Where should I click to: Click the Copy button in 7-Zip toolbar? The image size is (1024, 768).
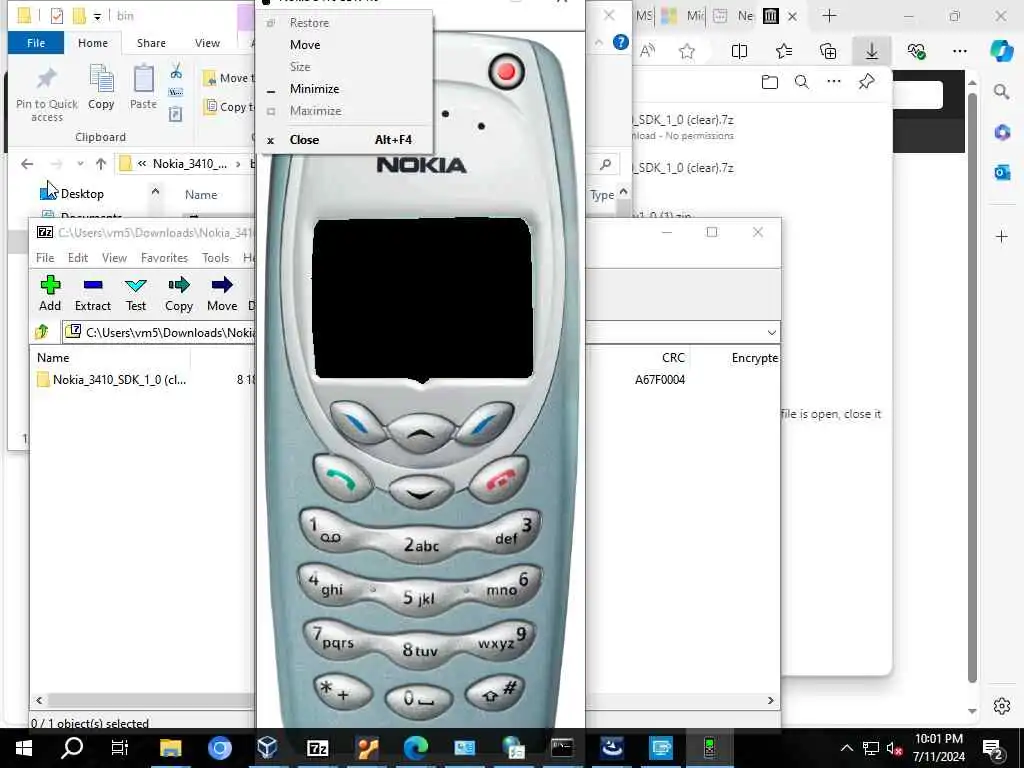coord(178,293)
